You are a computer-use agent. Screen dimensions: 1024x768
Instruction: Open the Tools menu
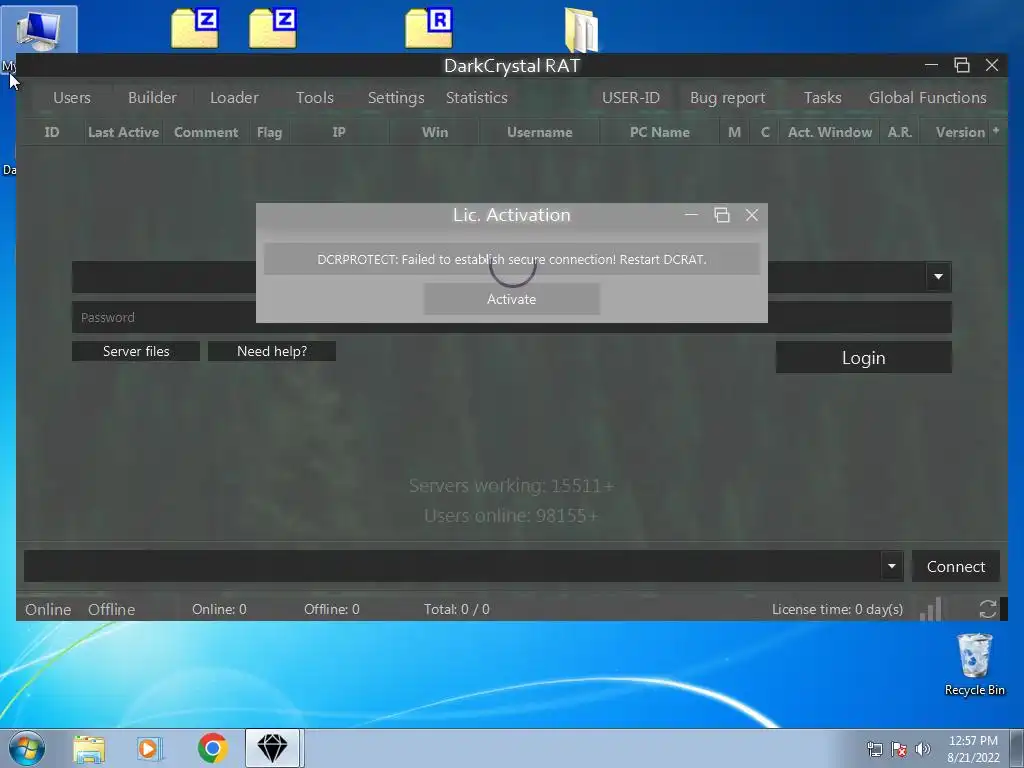click(x=315, y=97)
